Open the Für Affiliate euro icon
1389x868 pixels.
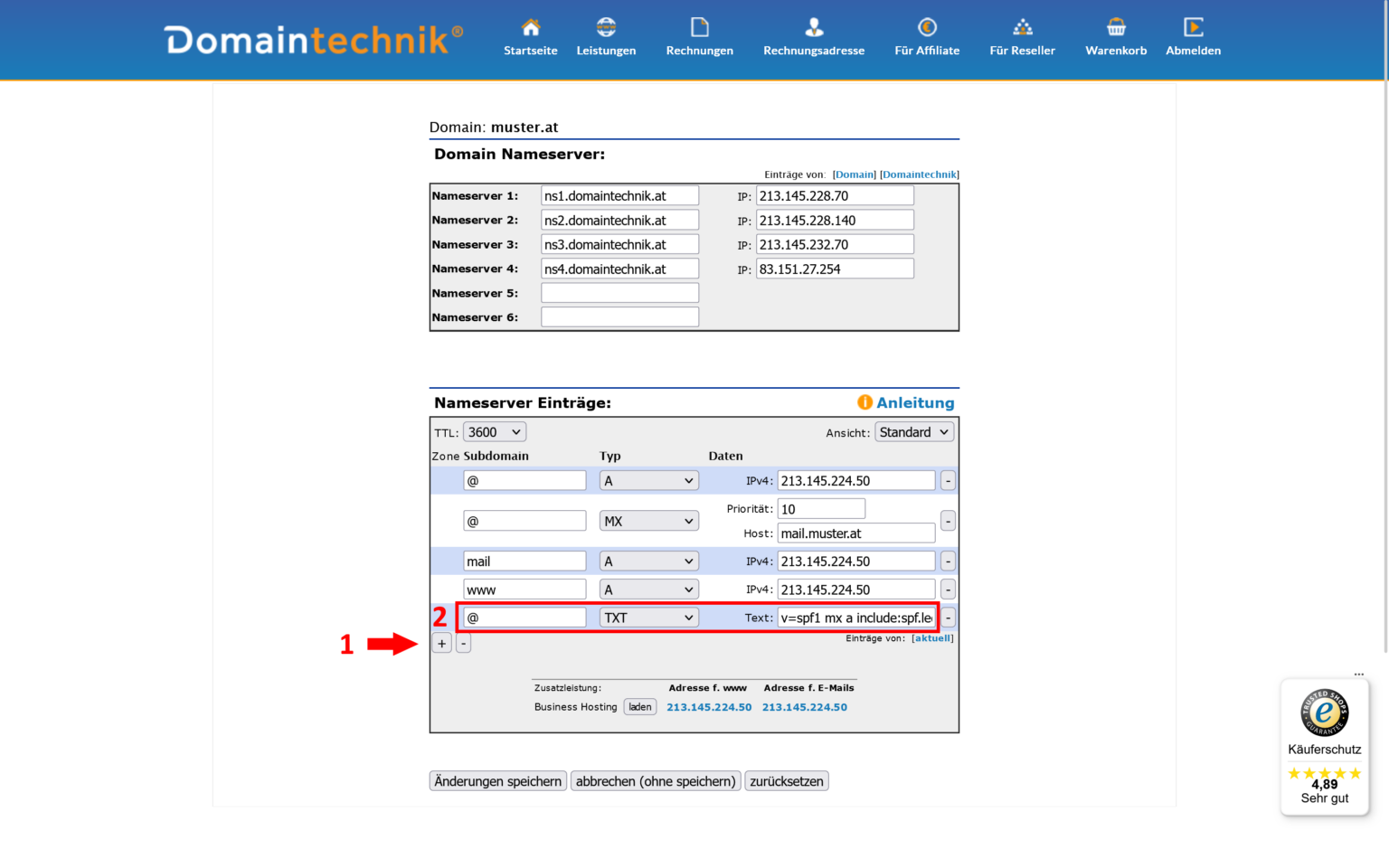point(927,27)
